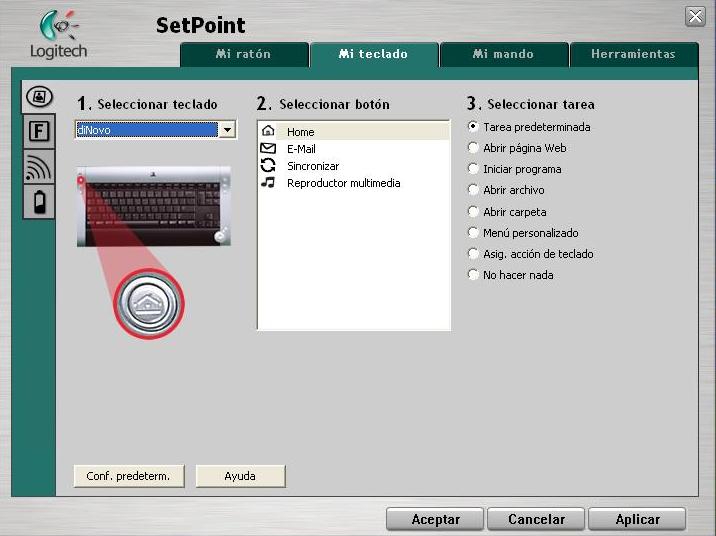Screen dimensions: 716x536
Task: Open the Herramientas tab
Action: click(633, 54)
